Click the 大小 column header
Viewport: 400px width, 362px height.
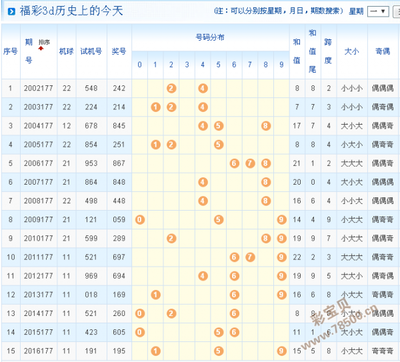[352, 51]
